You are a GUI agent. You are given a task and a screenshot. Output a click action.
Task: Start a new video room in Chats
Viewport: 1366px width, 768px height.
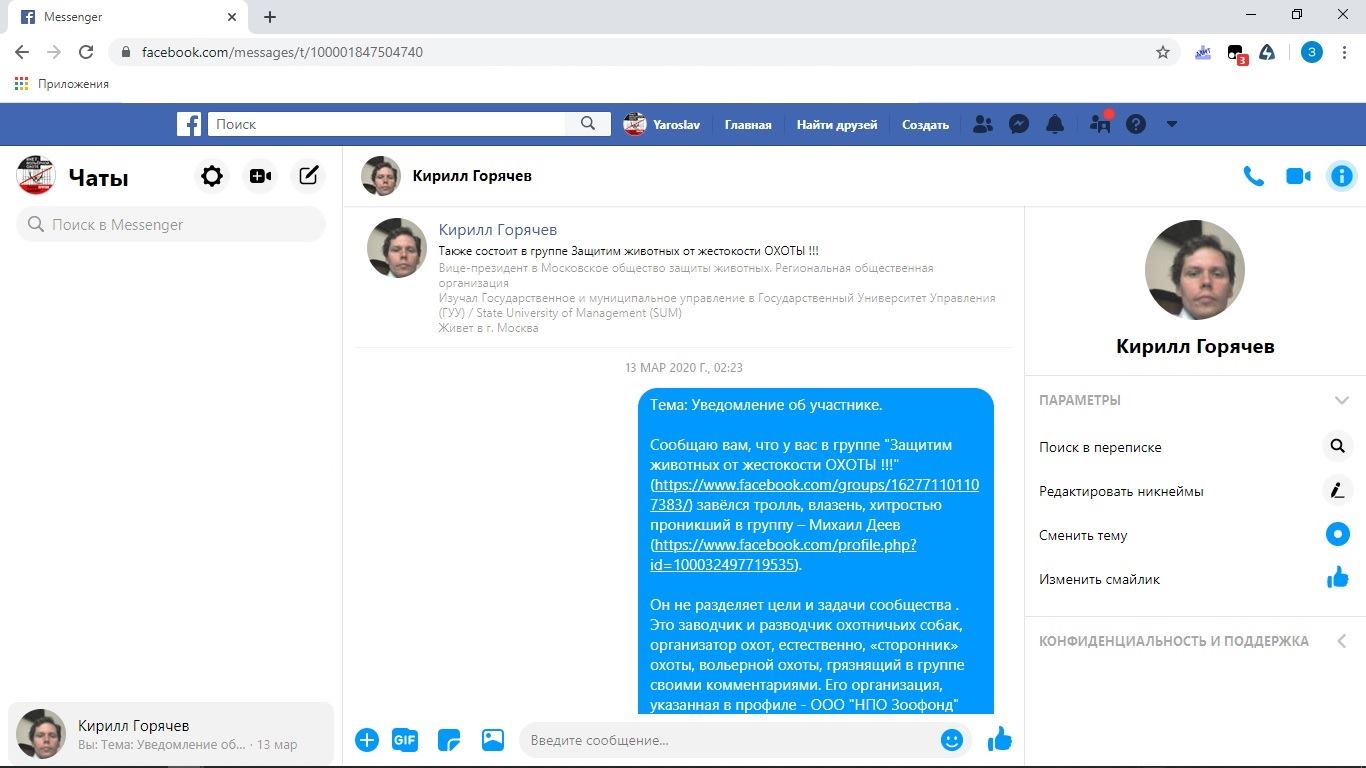pyautogui.click(x=260, y=176)
